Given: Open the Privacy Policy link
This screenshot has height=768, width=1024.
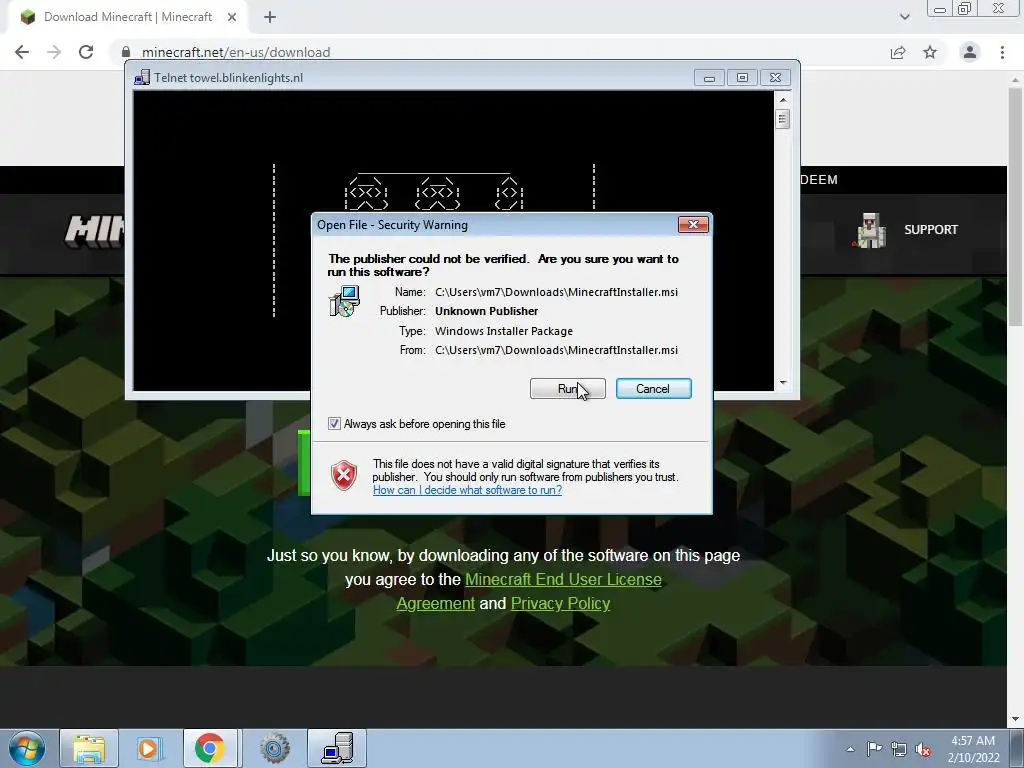Looking at the screenshot, I should pos(560,603).
